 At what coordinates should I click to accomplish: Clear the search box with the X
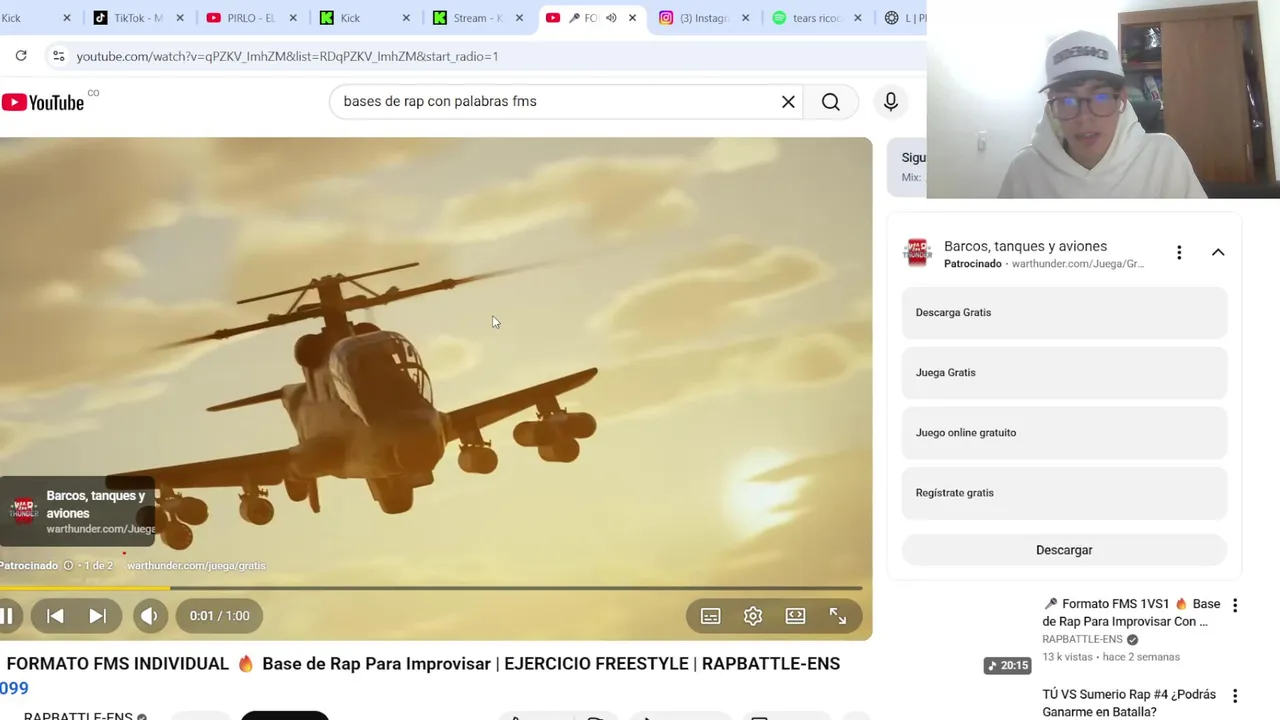788,101
